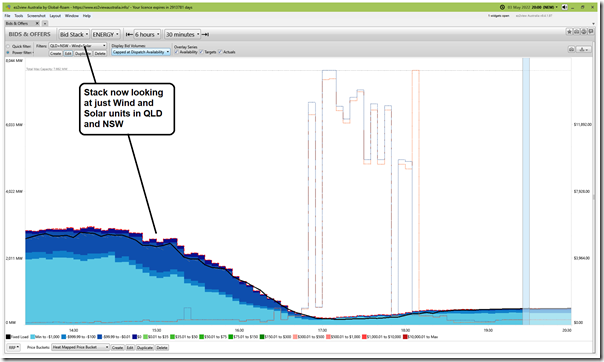
Task: Open Capped at Dispatch Availability dropdown
Action: click(x=141, y=52)
